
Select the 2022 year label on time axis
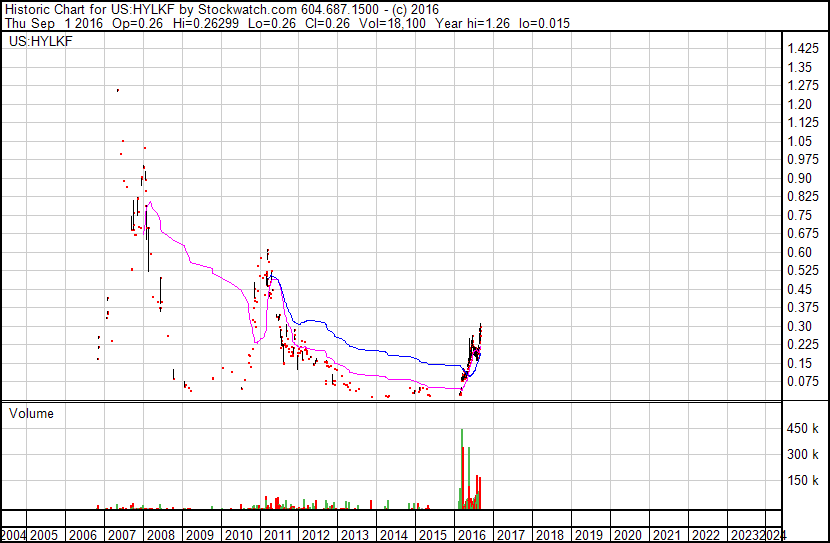click(705, 535)
